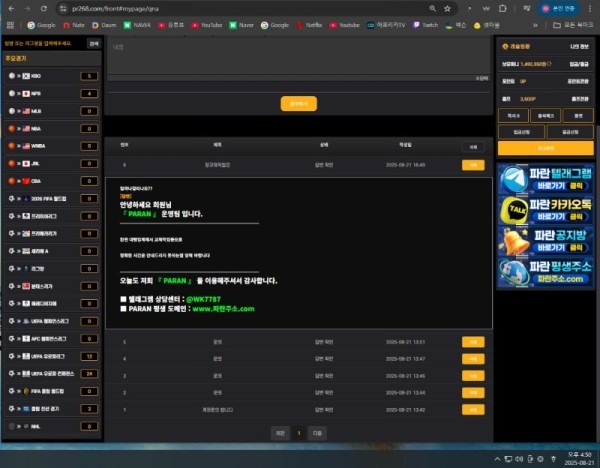Select the NBA basketball league entry

(x=40, y=128)
